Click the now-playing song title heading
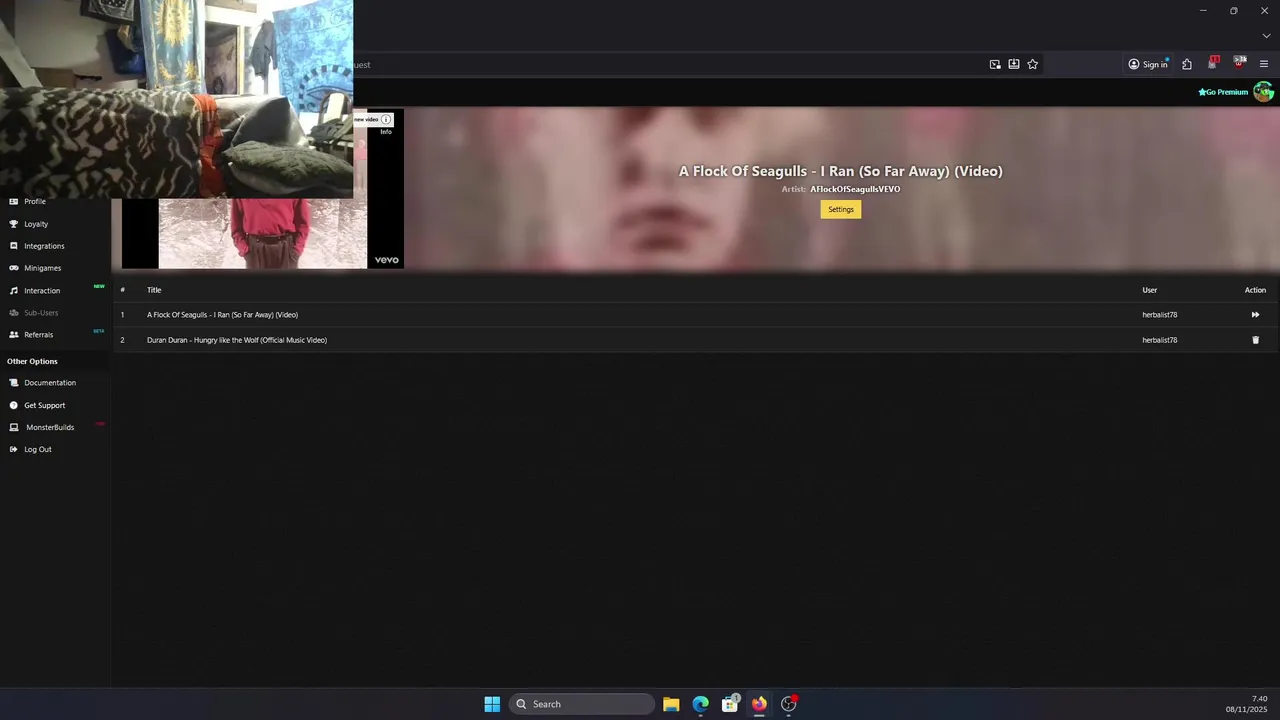This screenshot has height=720, width=1280. [x=841, y=171]
